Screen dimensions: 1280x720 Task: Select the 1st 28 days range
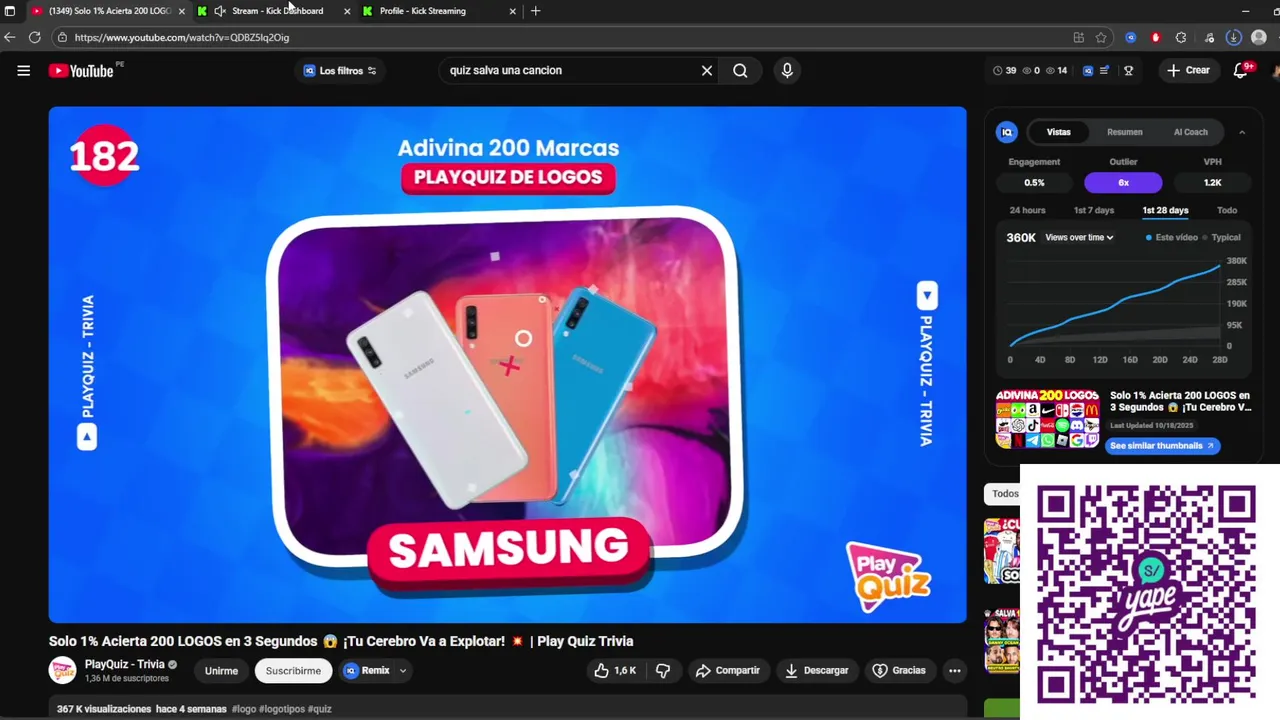coord(1165,211)
